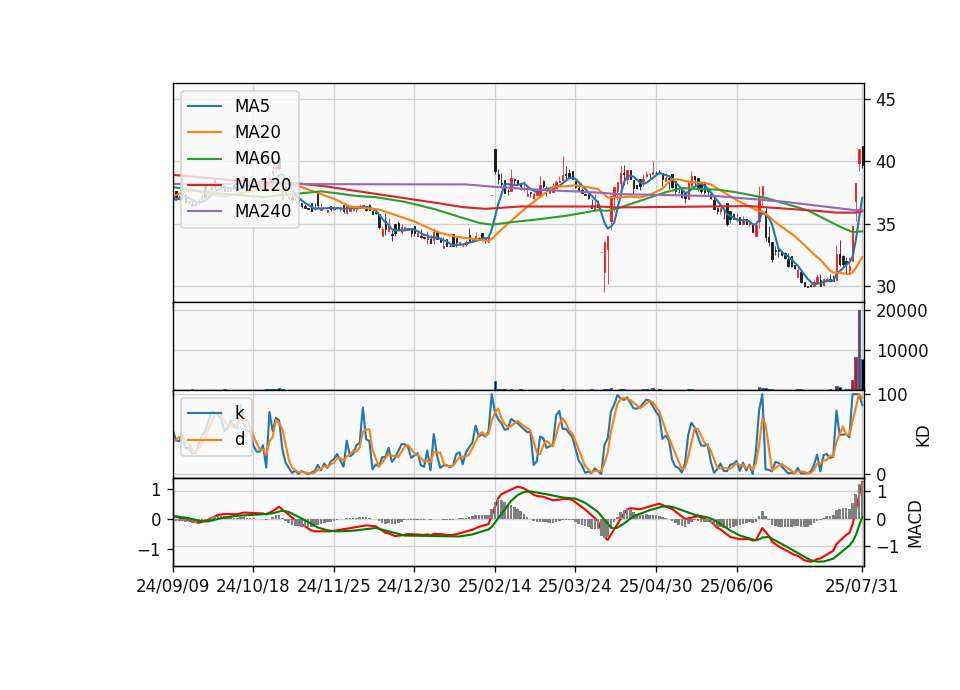Click the MA20 legend label
Image resolution: width=960 pixels, height=690 pixels.
pos(257,132)
